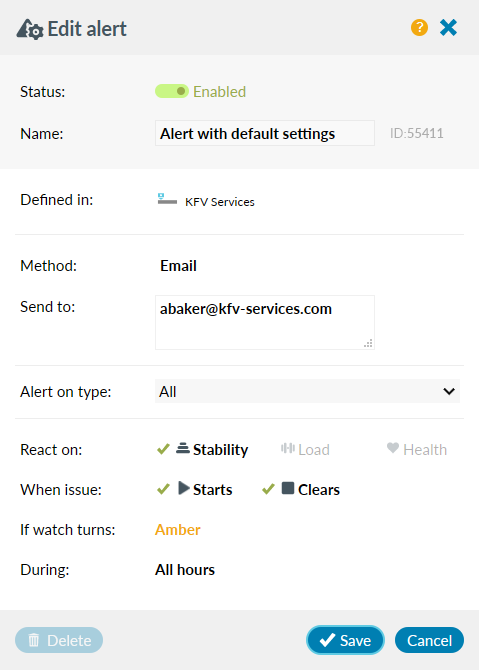
Task: Enable the Health heart option
Action: pyautogui.click(x=417, y=450)
